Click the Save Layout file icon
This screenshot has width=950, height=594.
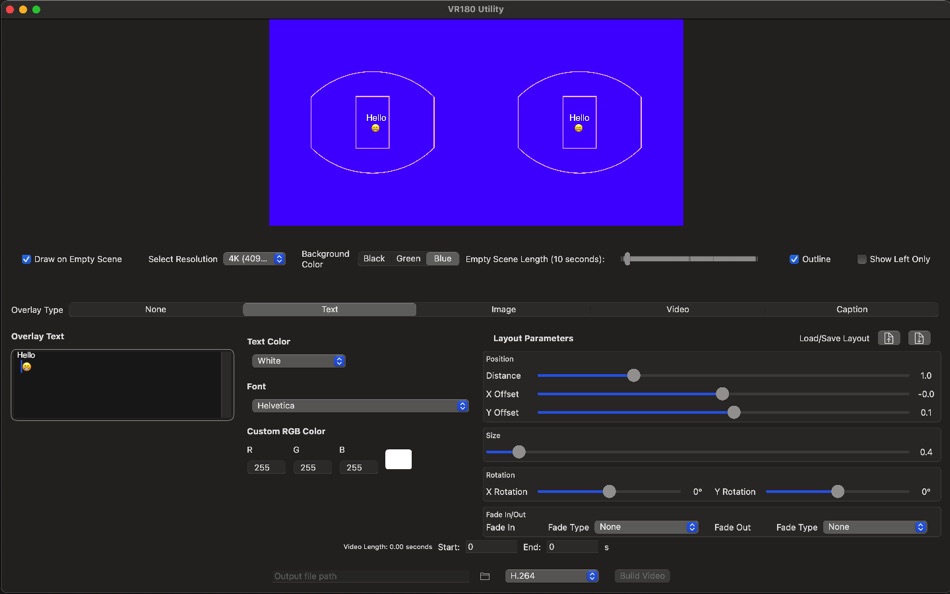tap(919, 338)
